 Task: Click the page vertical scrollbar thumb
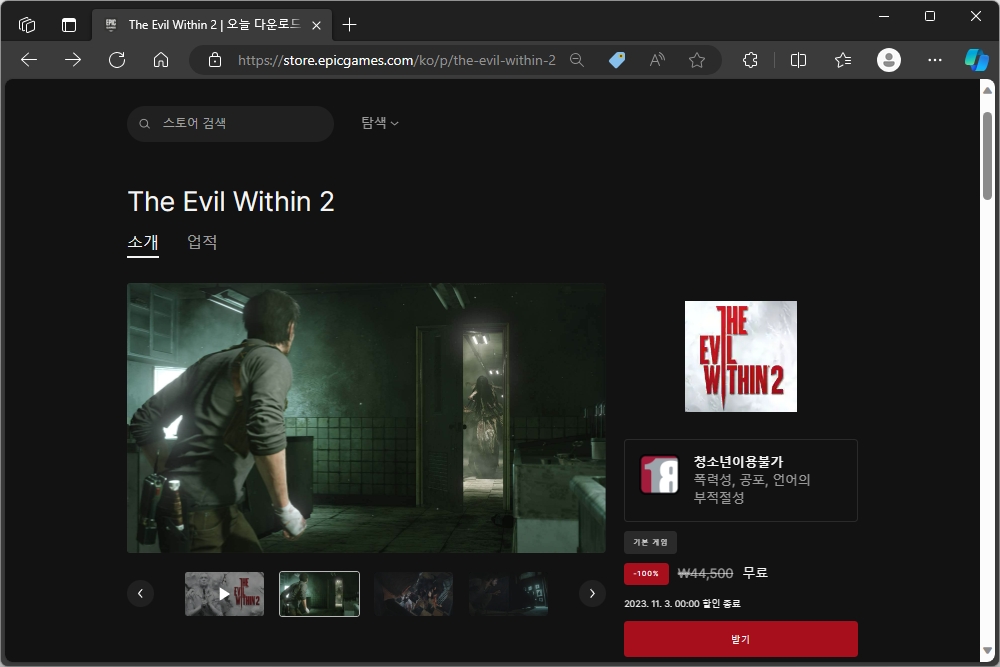[x=987, y=156]
